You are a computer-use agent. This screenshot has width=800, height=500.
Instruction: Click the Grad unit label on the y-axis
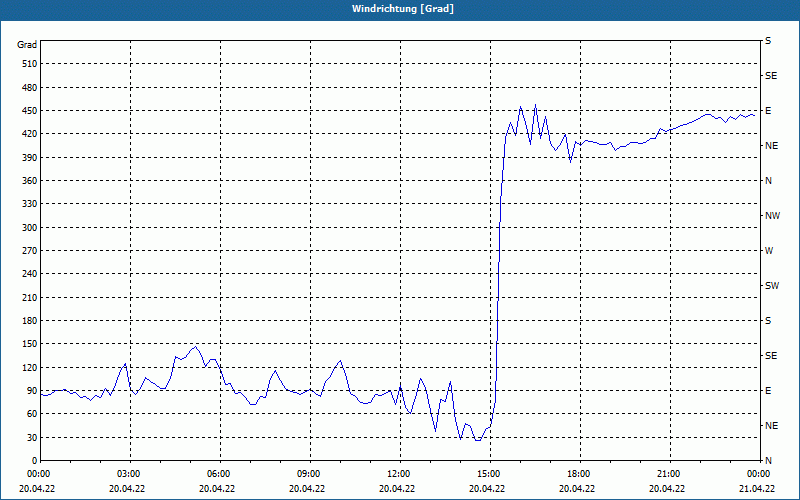[x=27, y=45]
